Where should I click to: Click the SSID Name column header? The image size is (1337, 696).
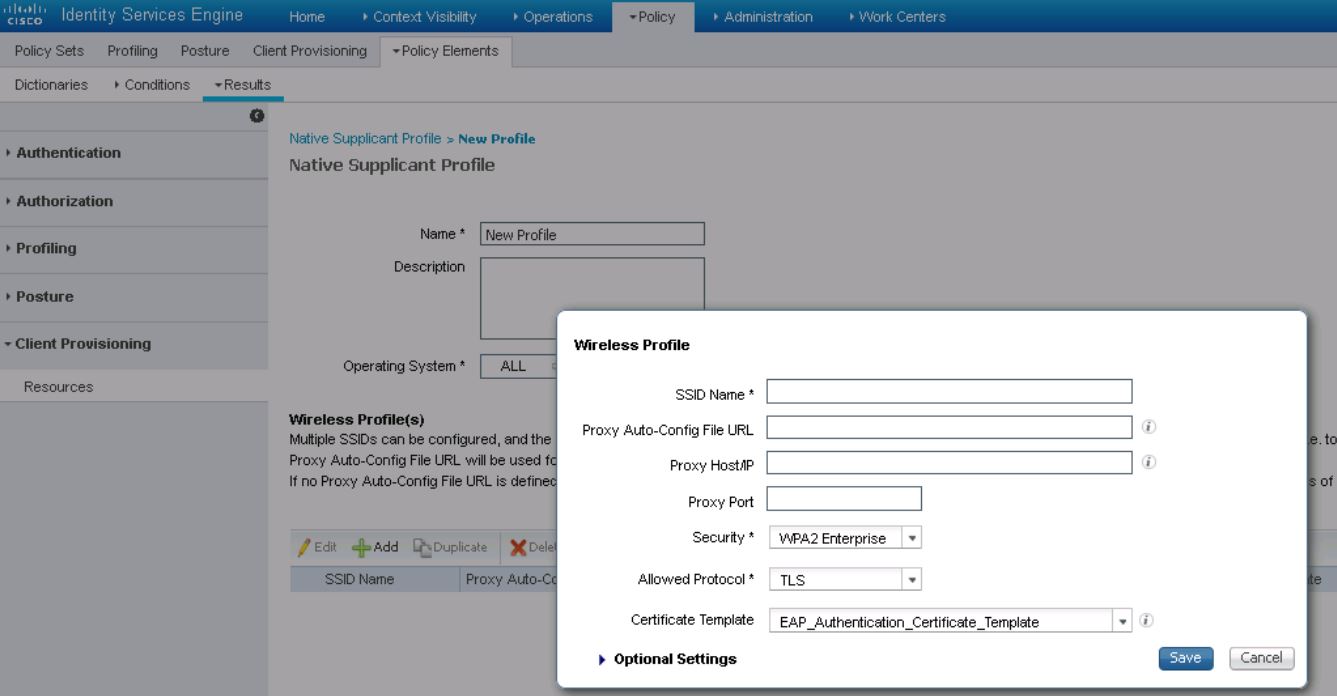click(358, 579)
